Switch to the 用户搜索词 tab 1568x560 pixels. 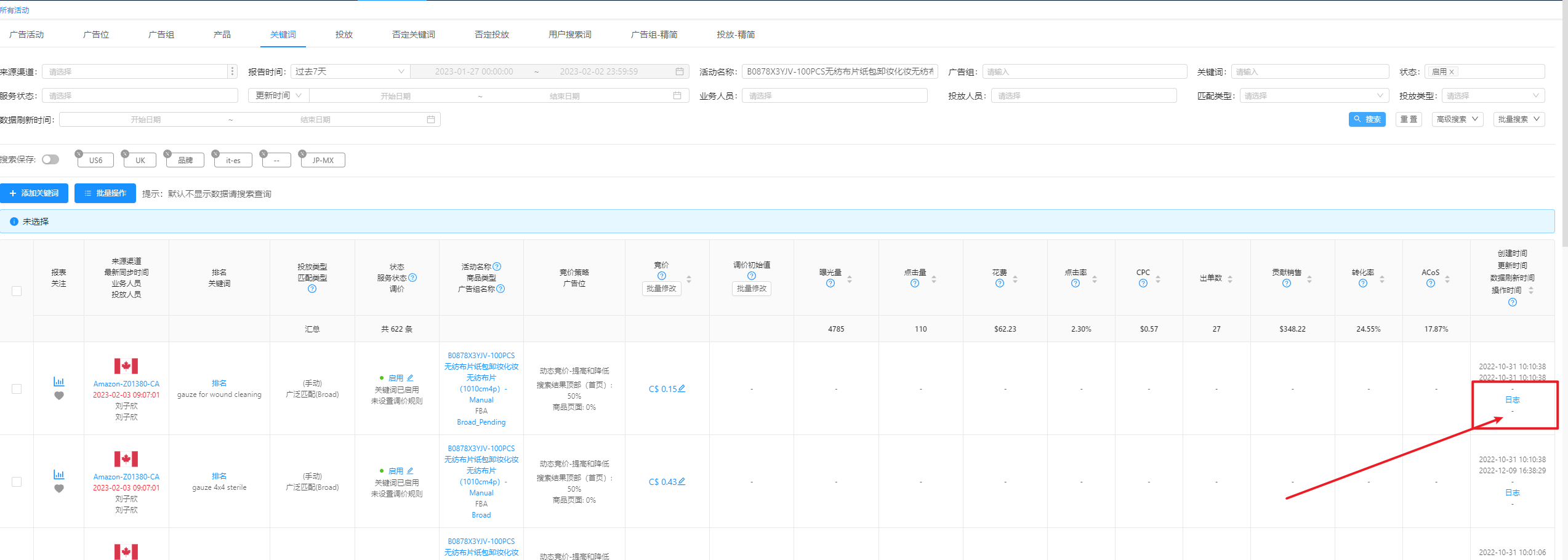[x=569, y=34]
